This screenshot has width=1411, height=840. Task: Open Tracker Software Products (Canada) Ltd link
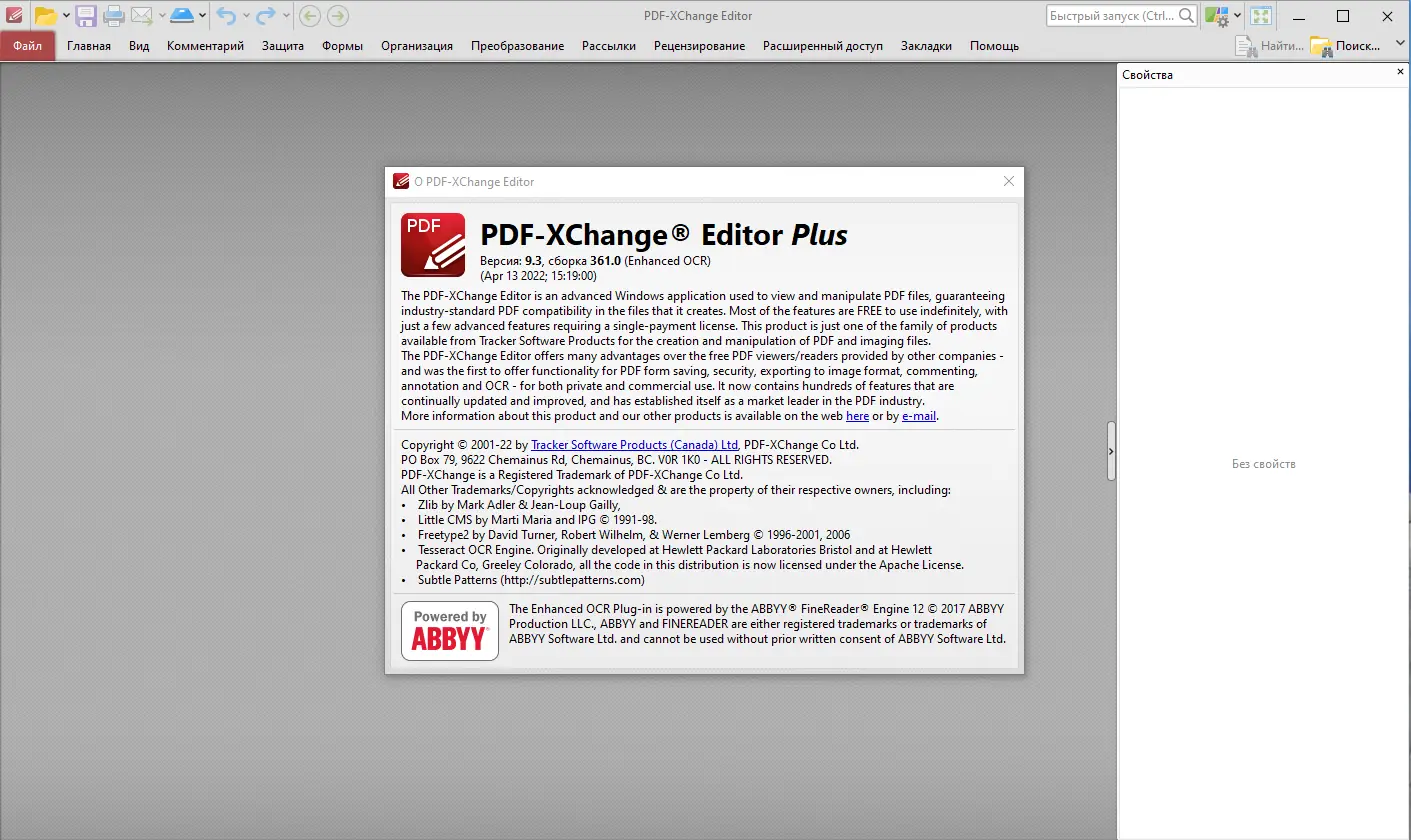pos(635,445)
